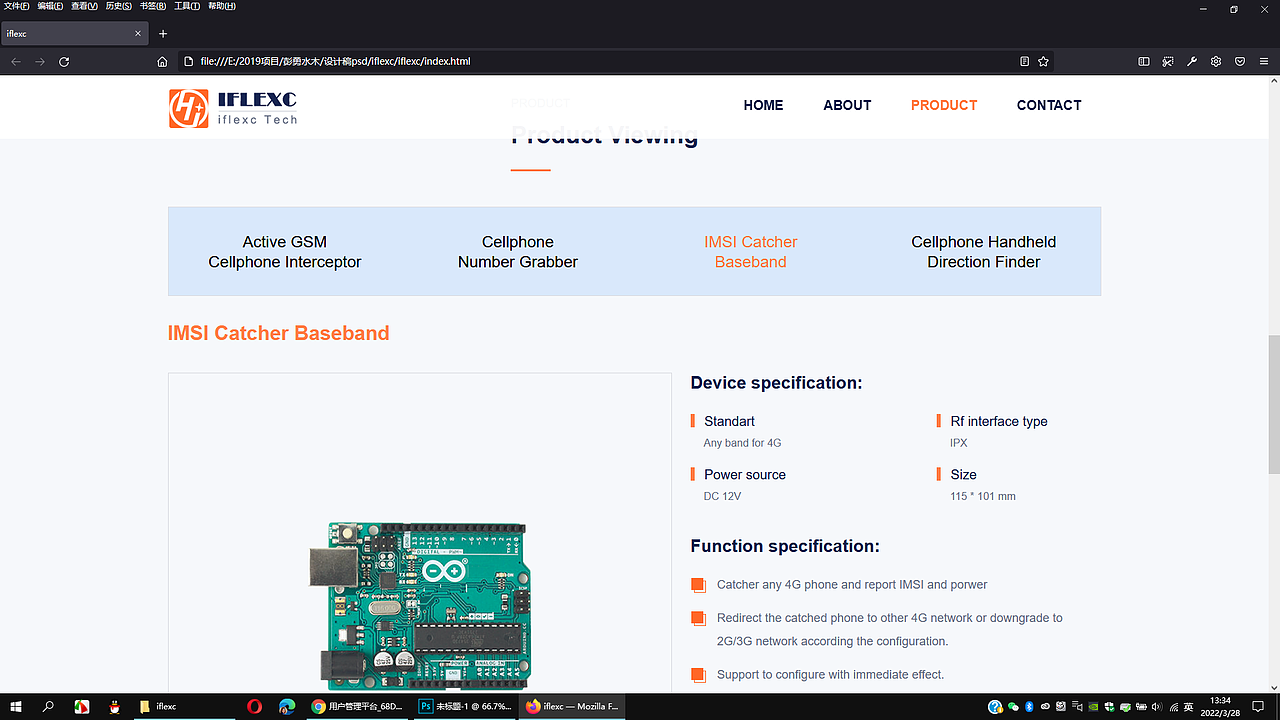Open the volume speaker tray icon
The height and width of the screenshot is (720, 1280).
1157,707
